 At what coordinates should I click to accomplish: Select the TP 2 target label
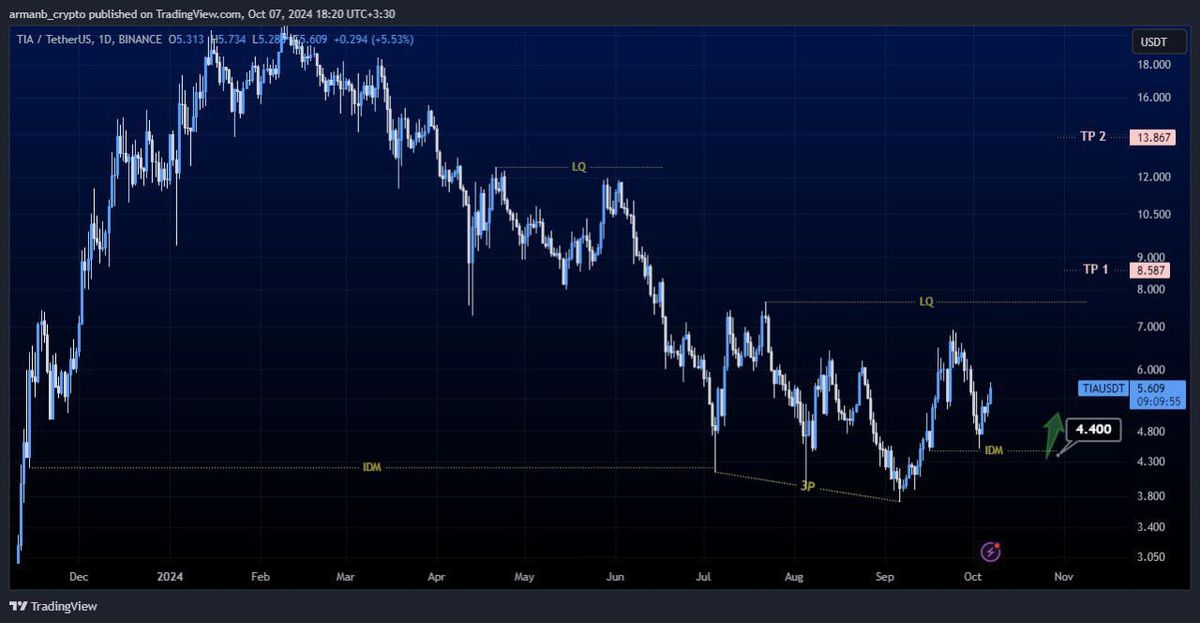click(x=1093, y=138)
